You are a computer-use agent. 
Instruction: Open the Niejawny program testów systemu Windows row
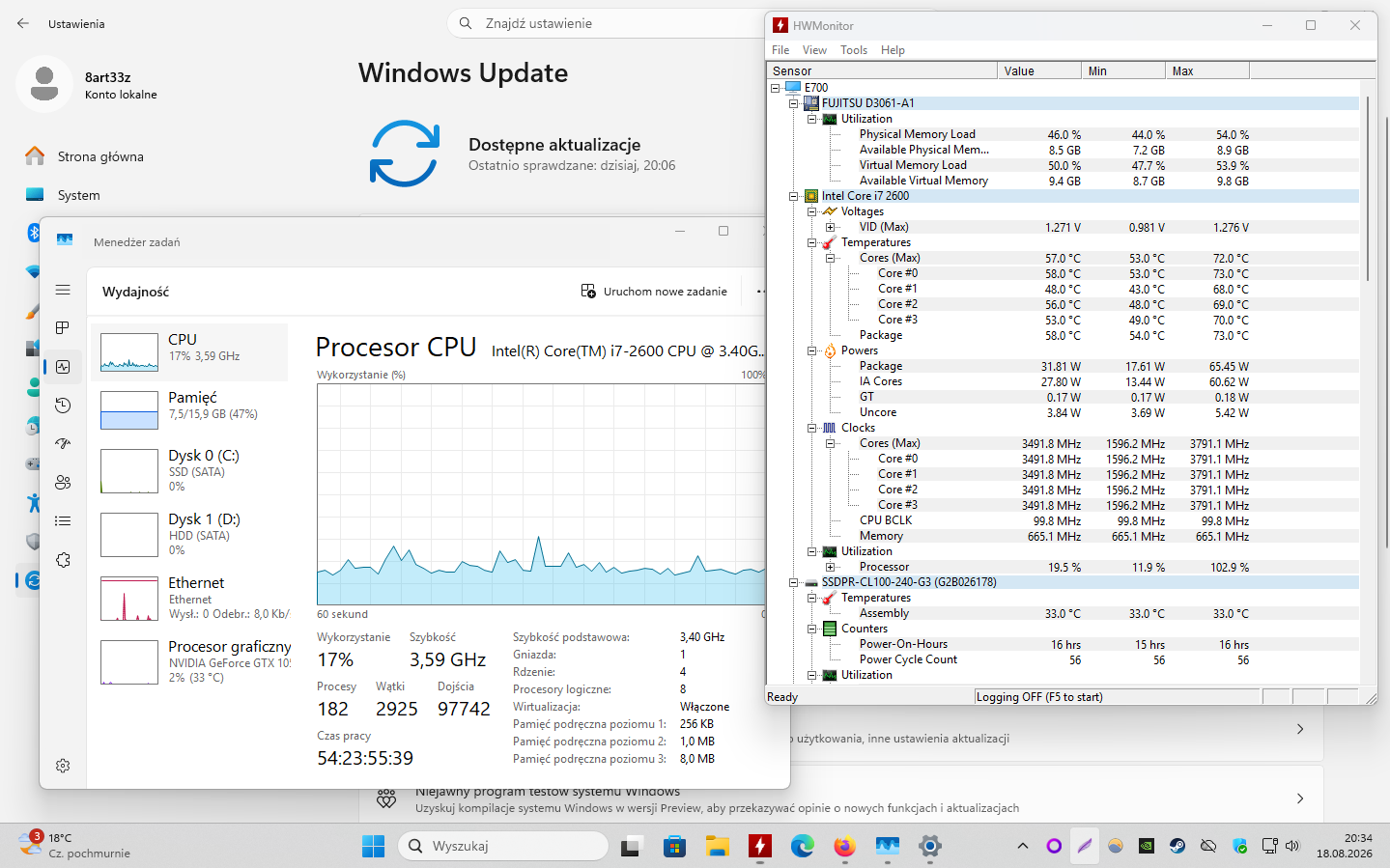840,798
